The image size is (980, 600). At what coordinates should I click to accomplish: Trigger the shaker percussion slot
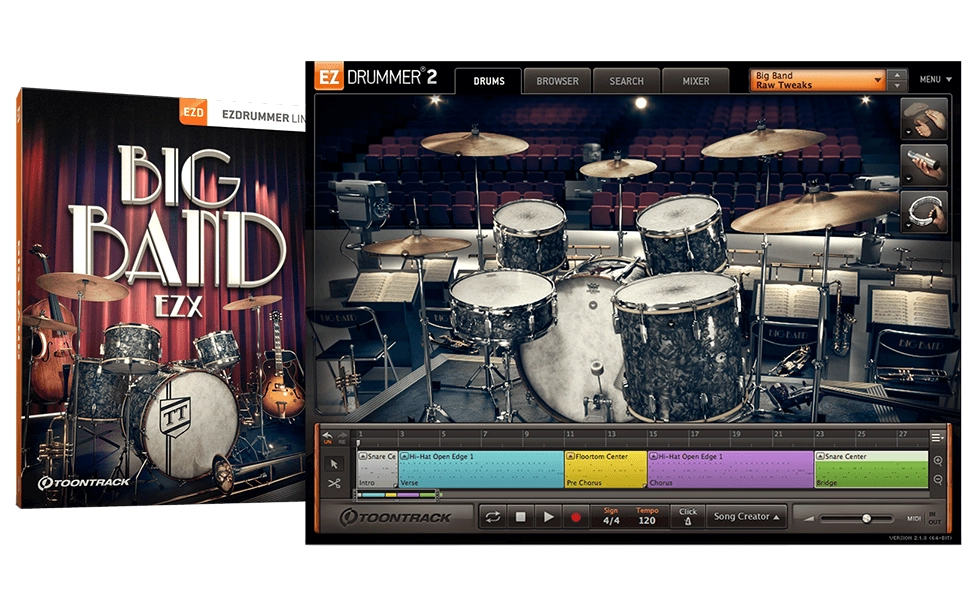click(x=924, y=164)
